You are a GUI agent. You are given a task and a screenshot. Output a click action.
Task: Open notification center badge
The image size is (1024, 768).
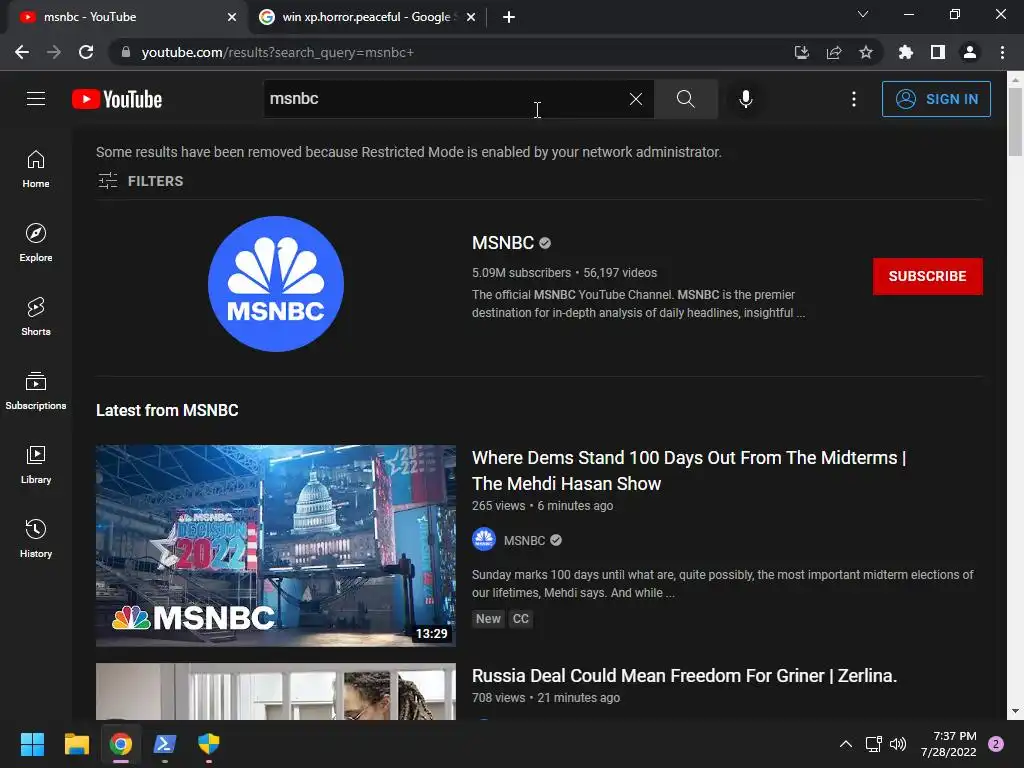tap(996, 744)
